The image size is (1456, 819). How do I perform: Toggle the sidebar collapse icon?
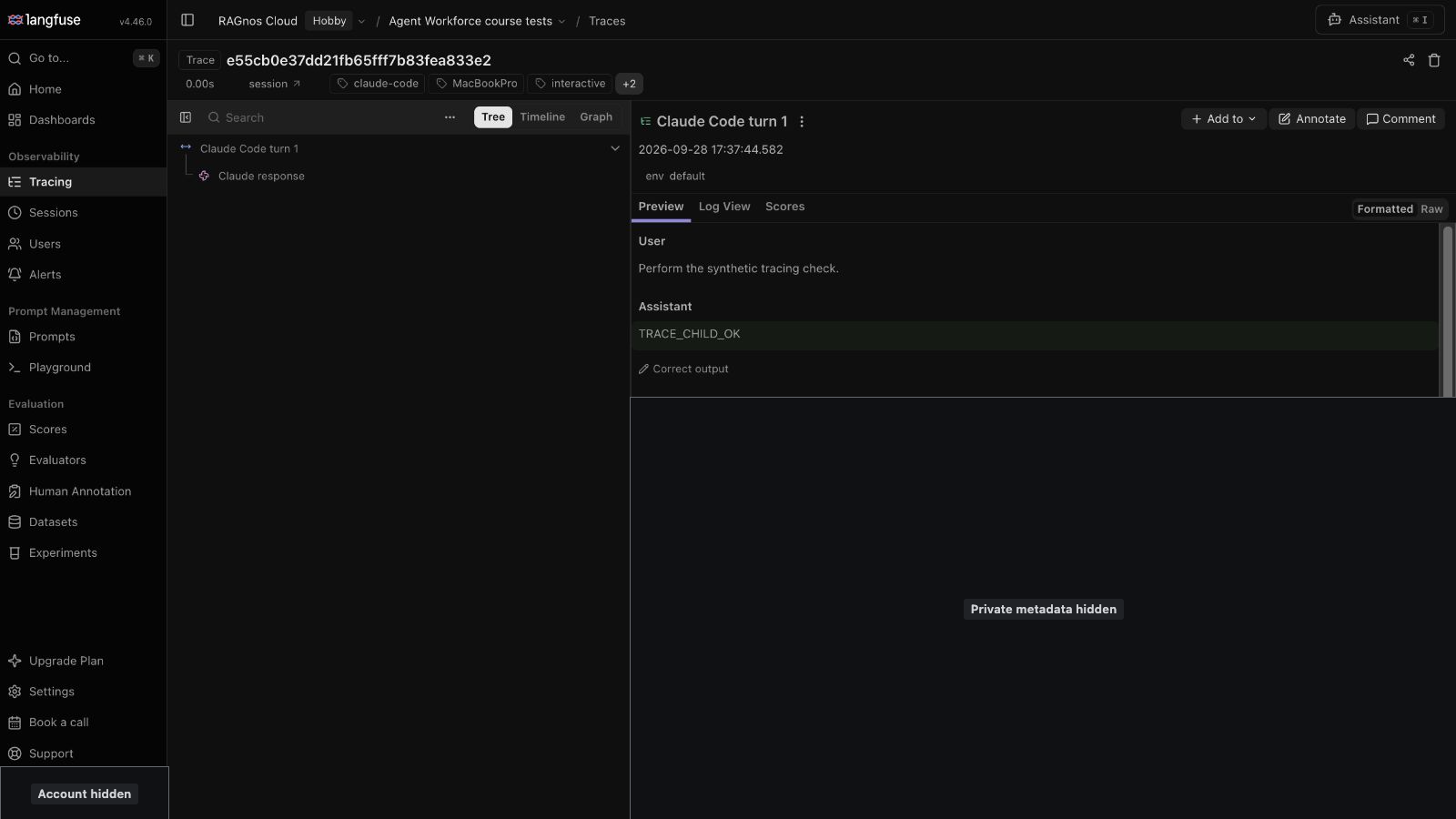tap(187, 20)
